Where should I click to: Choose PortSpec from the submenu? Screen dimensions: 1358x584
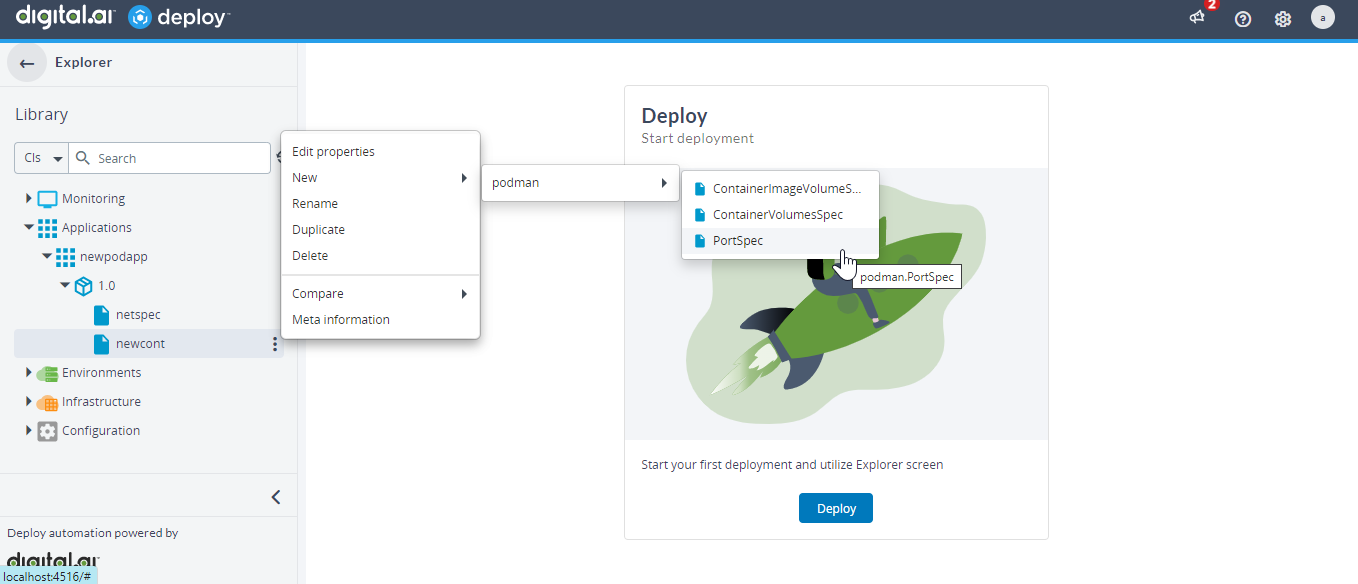780,241
